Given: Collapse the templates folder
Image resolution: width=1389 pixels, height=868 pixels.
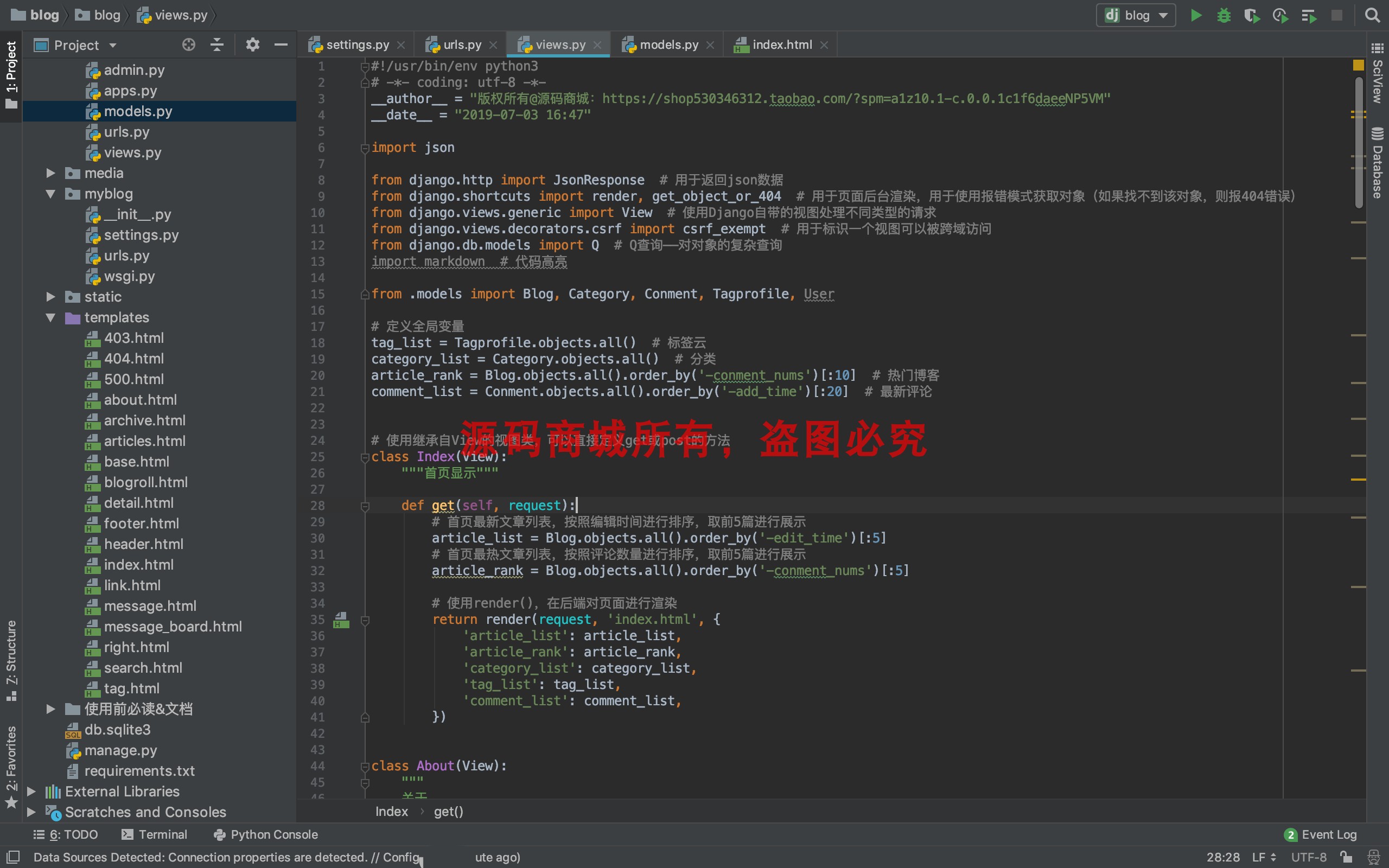Looking at the screenshot, I should pos(50,317).
